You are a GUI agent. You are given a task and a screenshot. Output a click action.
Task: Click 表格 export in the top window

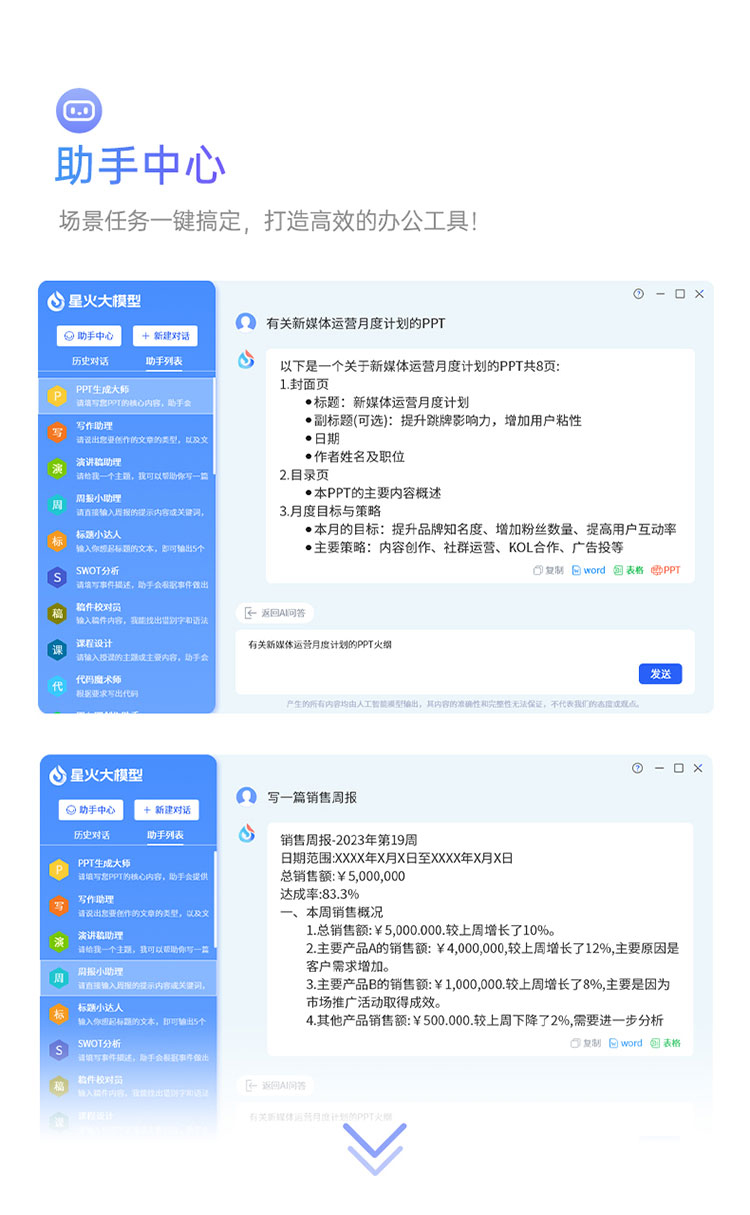point(628,570)
